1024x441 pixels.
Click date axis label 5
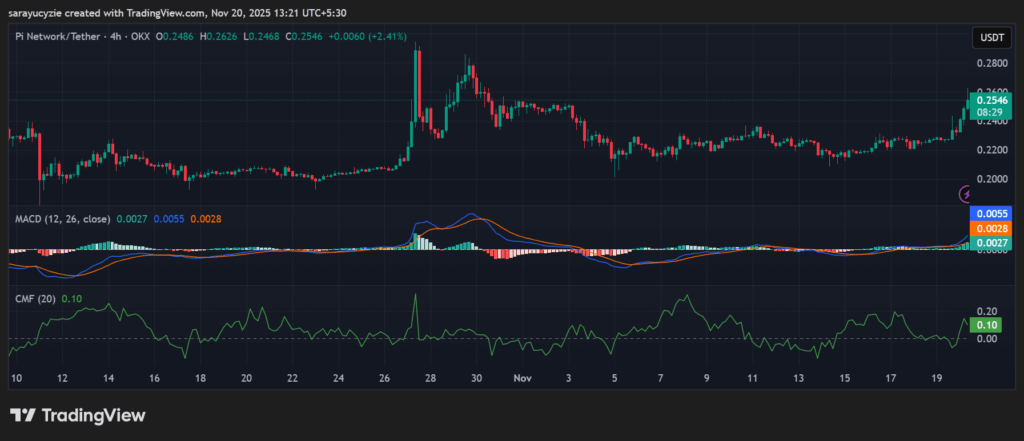(615, 378)
